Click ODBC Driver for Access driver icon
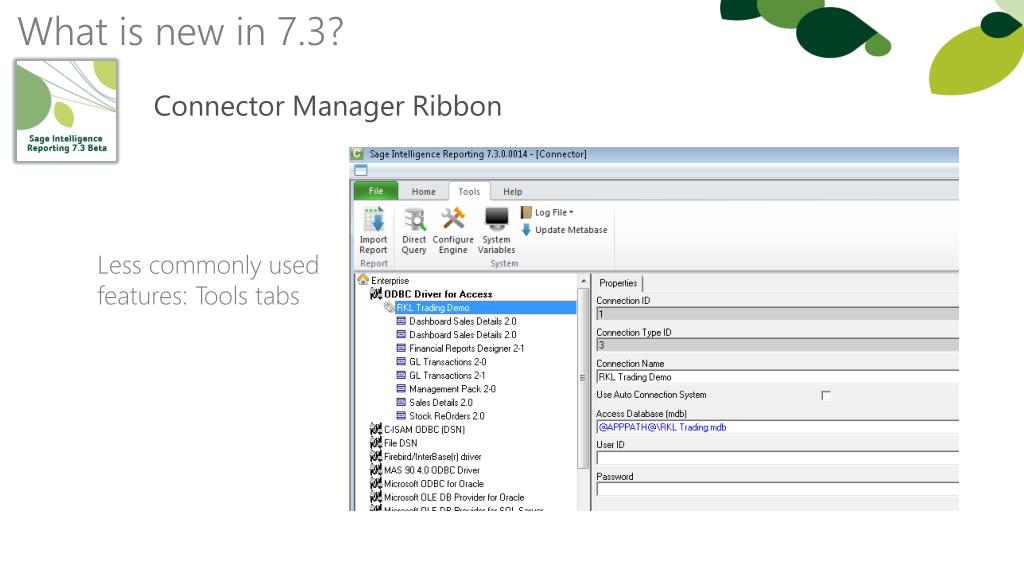The image size is (1024, 576). pos(376,294)
